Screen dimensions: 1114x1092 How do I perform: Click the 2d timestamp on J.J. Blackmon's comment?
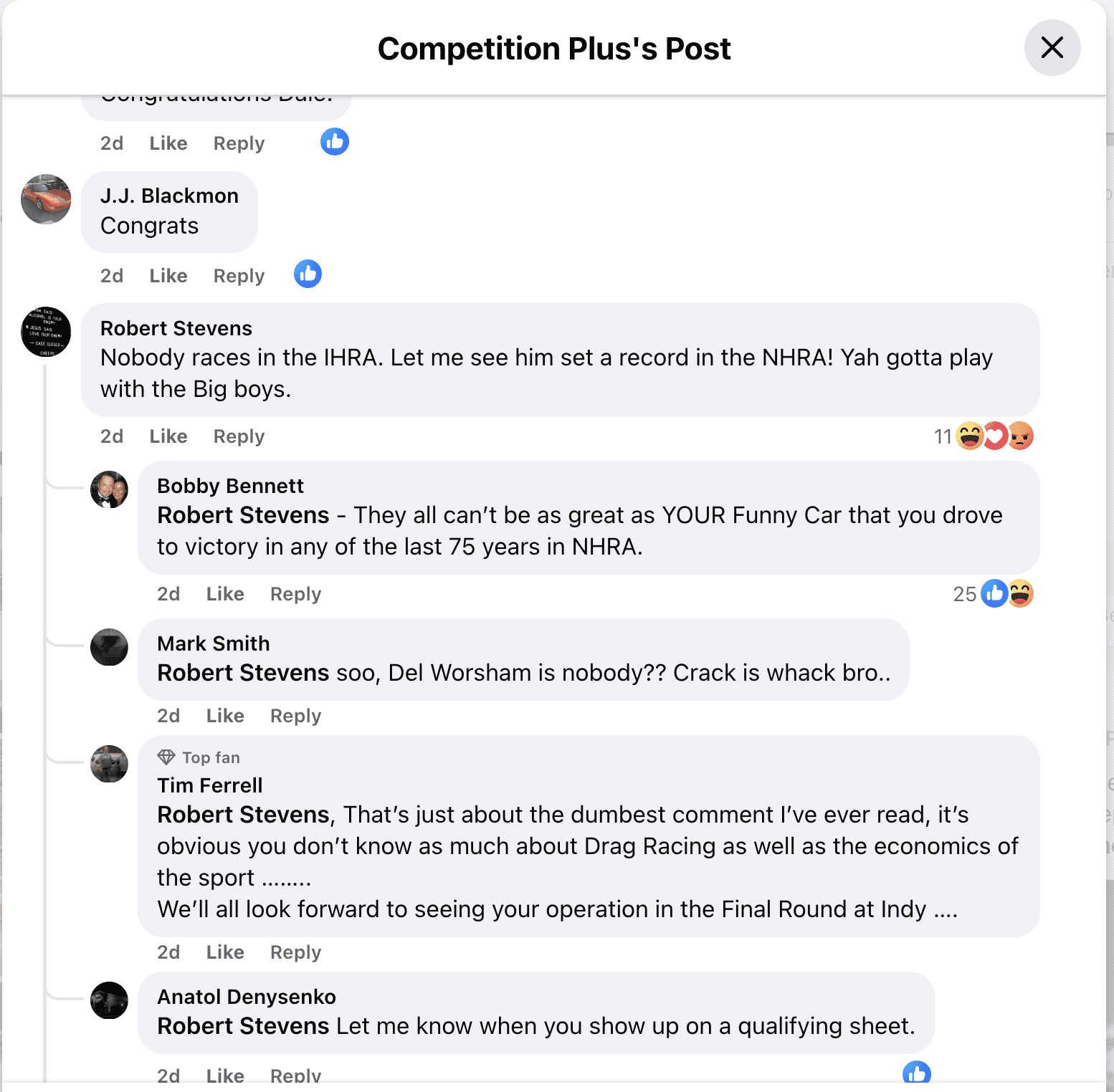(x=111, y=275)
